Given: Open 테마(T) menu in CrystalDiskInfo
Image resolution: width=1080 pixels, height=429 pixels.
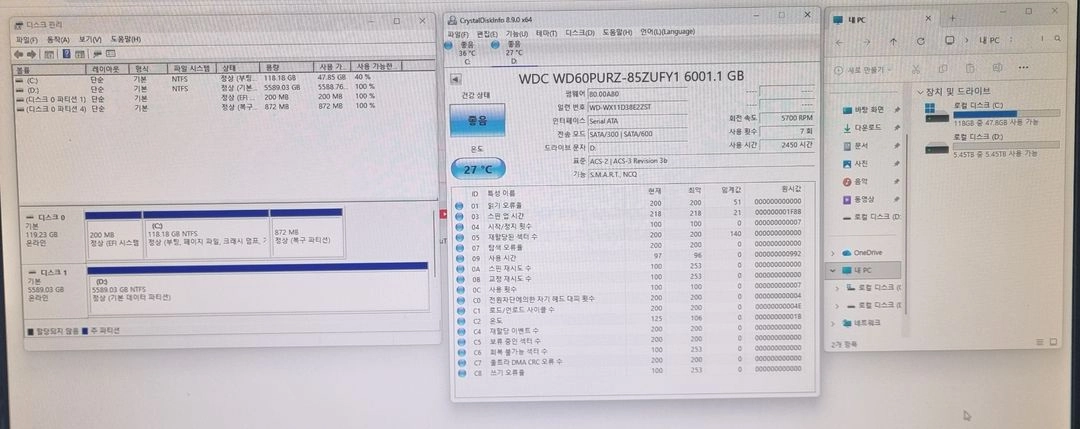Looking at the screenshot, I should tap(546, 32).
